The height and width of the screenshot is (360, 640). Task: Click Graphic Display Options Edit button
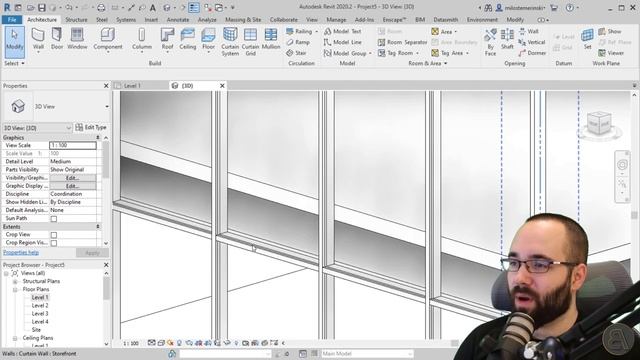[x=73, y=186]
